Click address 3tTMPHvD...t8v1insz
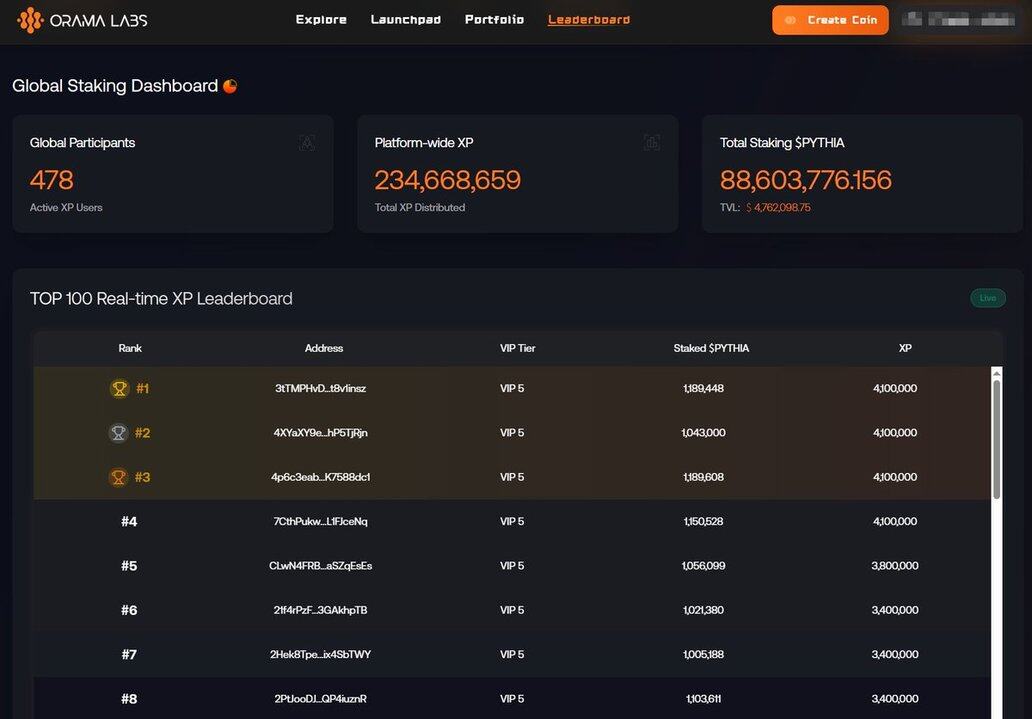Screen dimensions: 1032x719 click(320, 389)
